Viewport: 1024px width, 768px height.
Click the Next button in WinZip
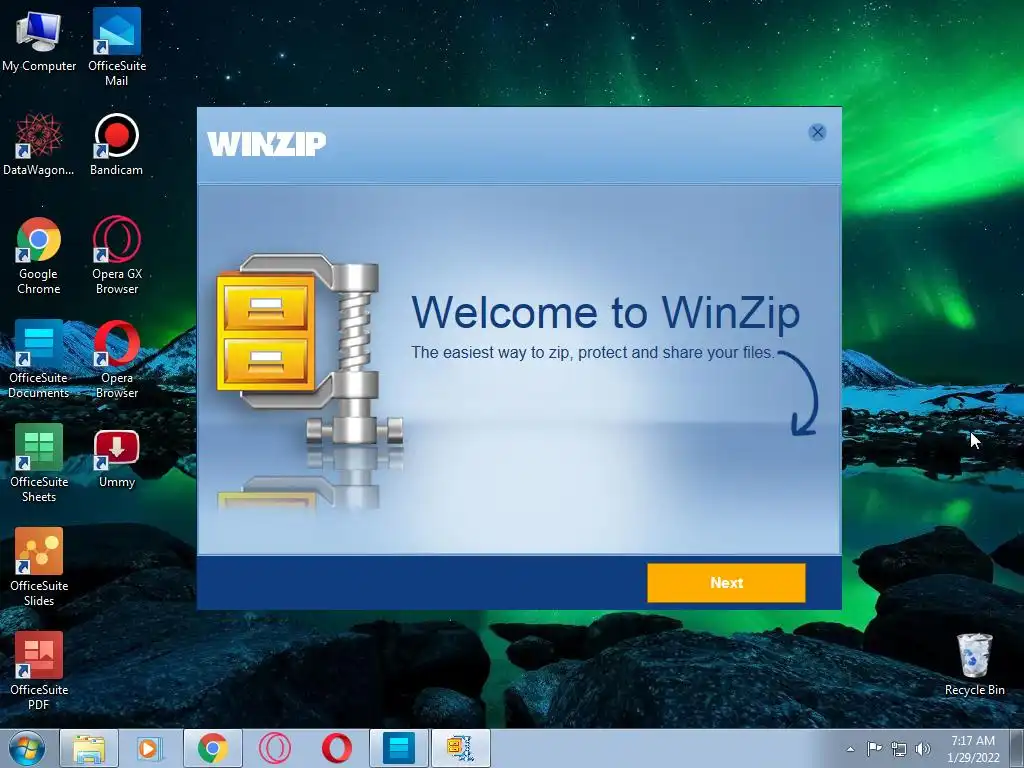[x=726, y=583]
